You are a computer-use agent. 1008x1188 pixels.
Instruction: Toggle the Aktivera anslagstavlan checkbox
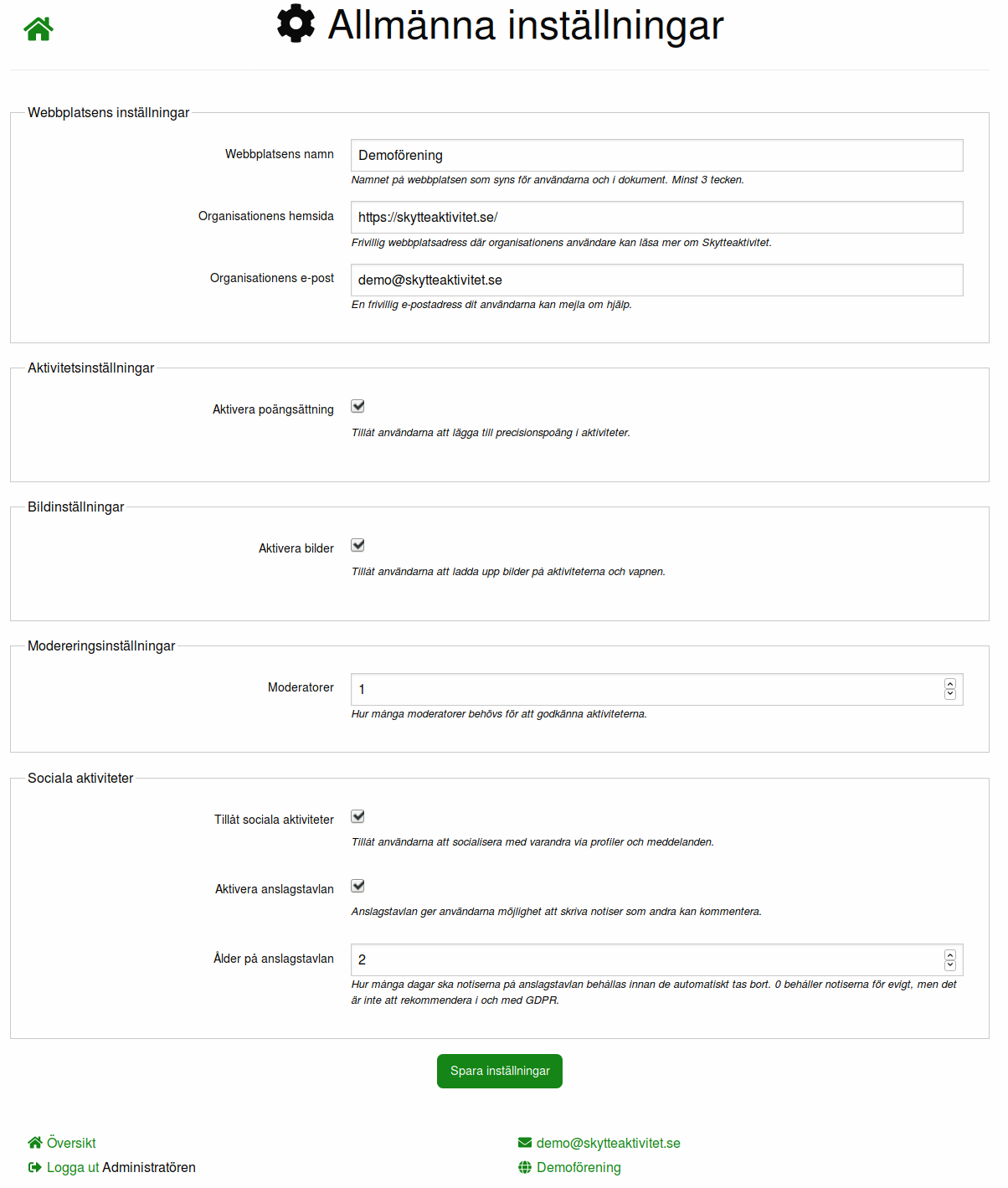pyautogui.click(x=358, y=887)
